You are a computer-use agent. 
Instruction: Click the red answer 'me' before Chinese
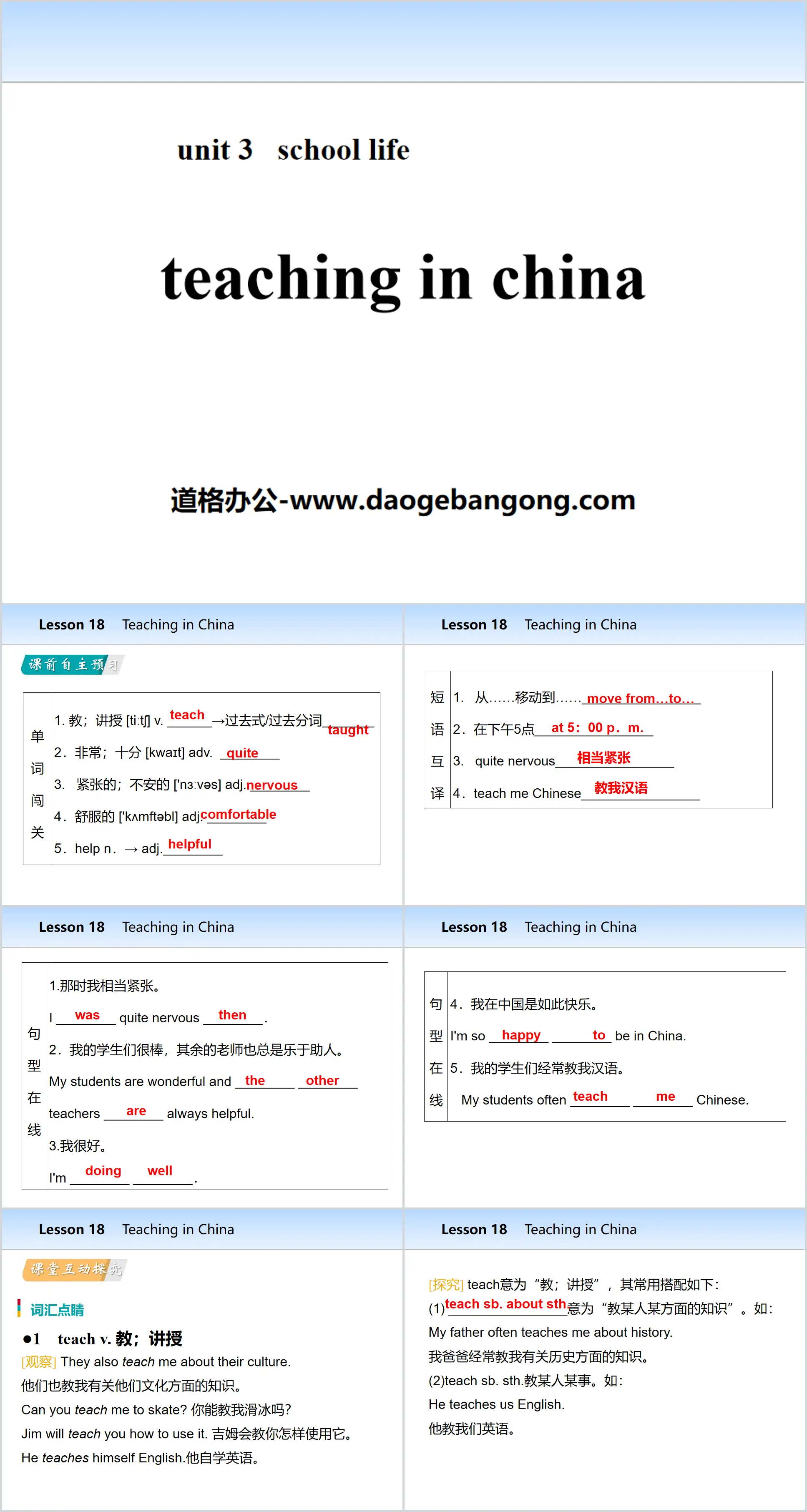(x=666, y=1097)
